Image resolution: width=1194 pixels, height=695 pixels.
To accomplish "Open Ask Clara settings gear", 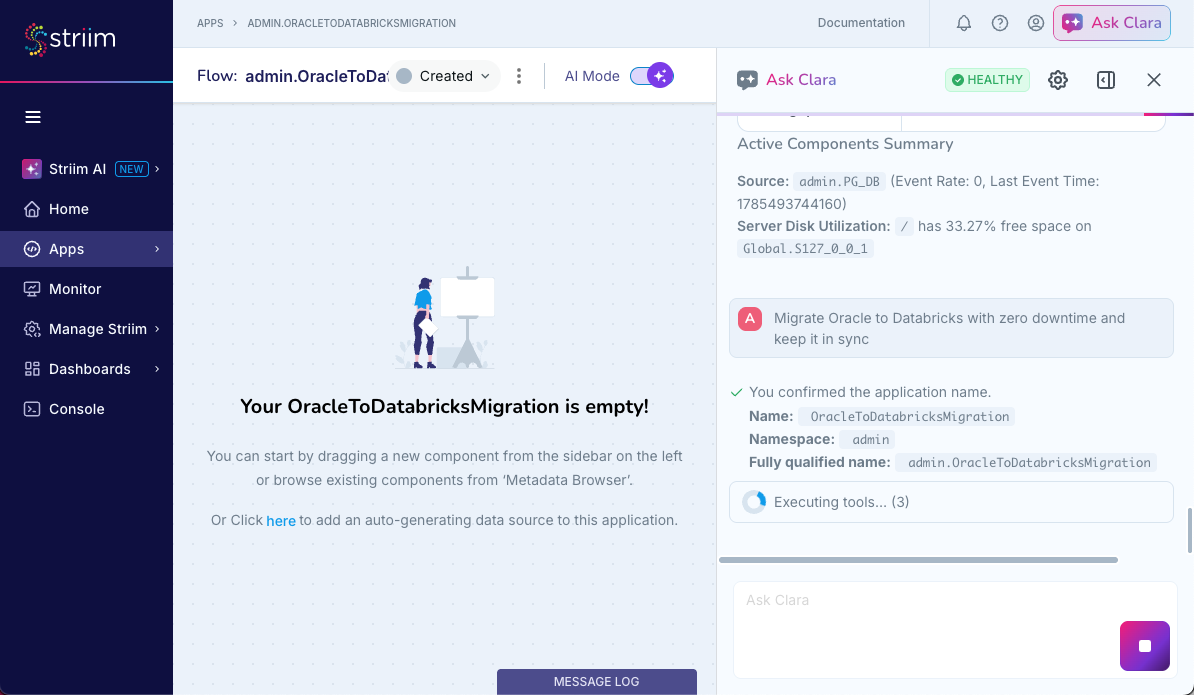I will (1058, 80).
